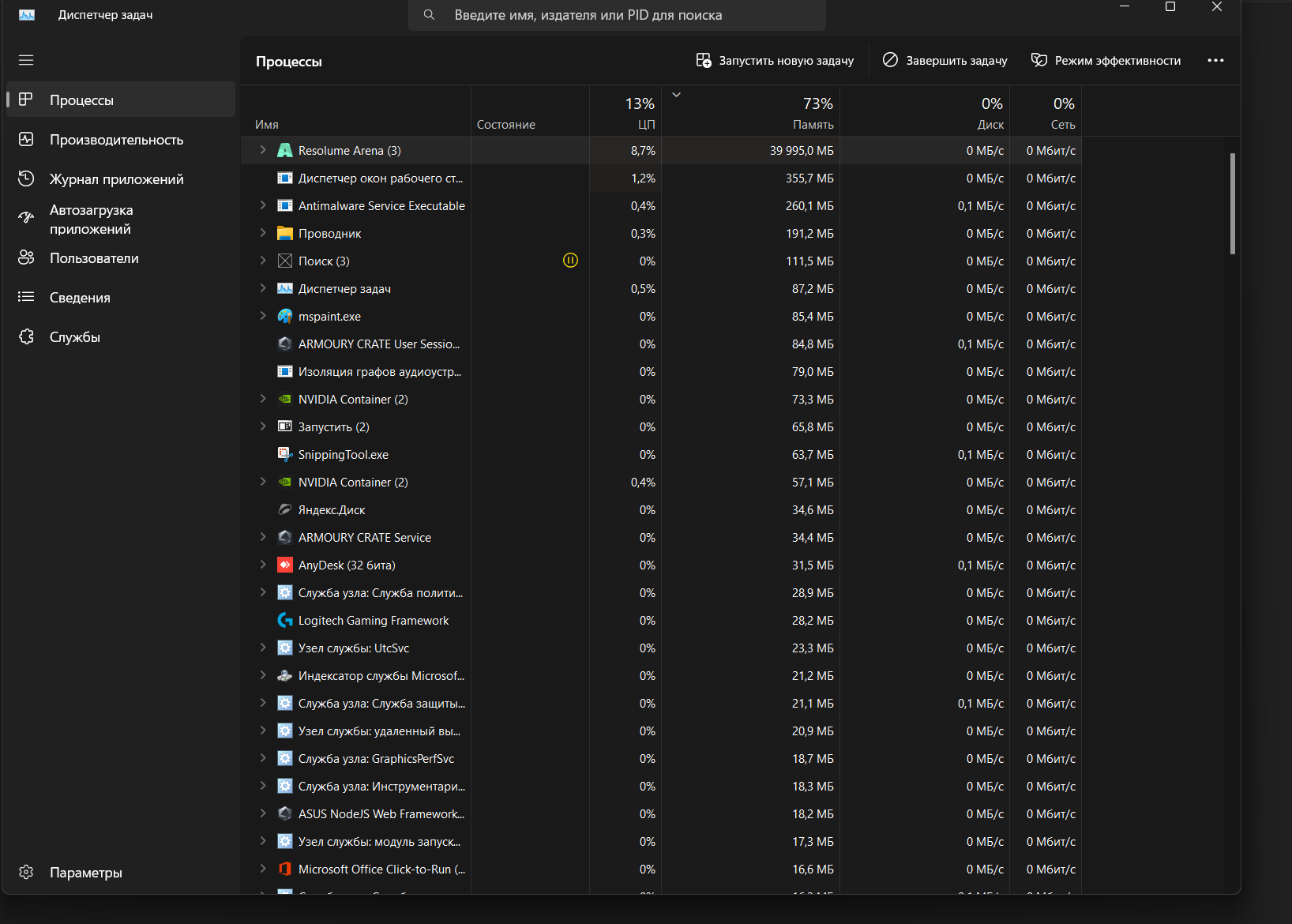Screen dimensions: 1292x924
Task: Open the Users (Пользователи) section
Action: click(x=94, y=258)
